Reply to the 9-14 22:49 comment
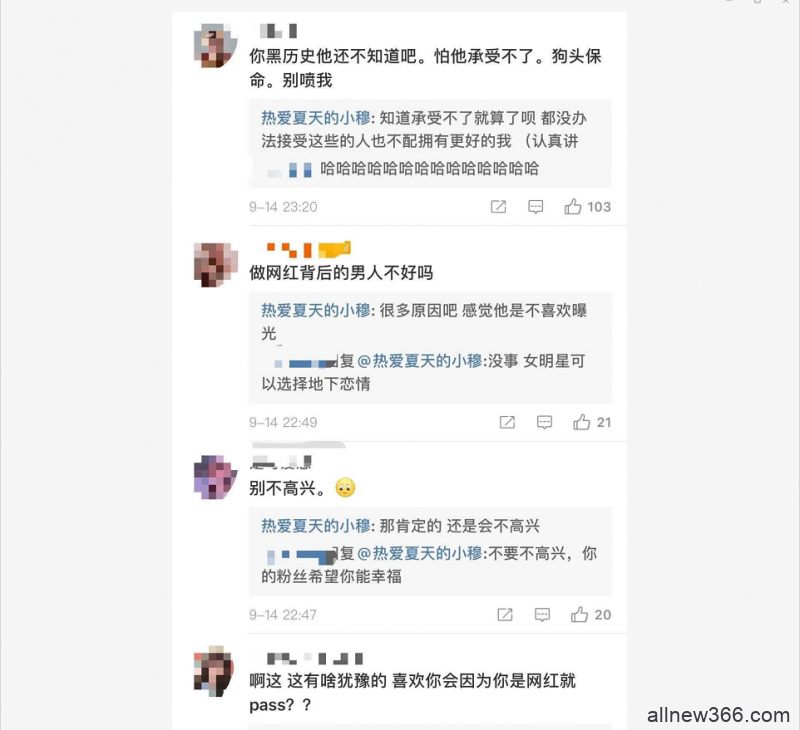 click(544, 422)
